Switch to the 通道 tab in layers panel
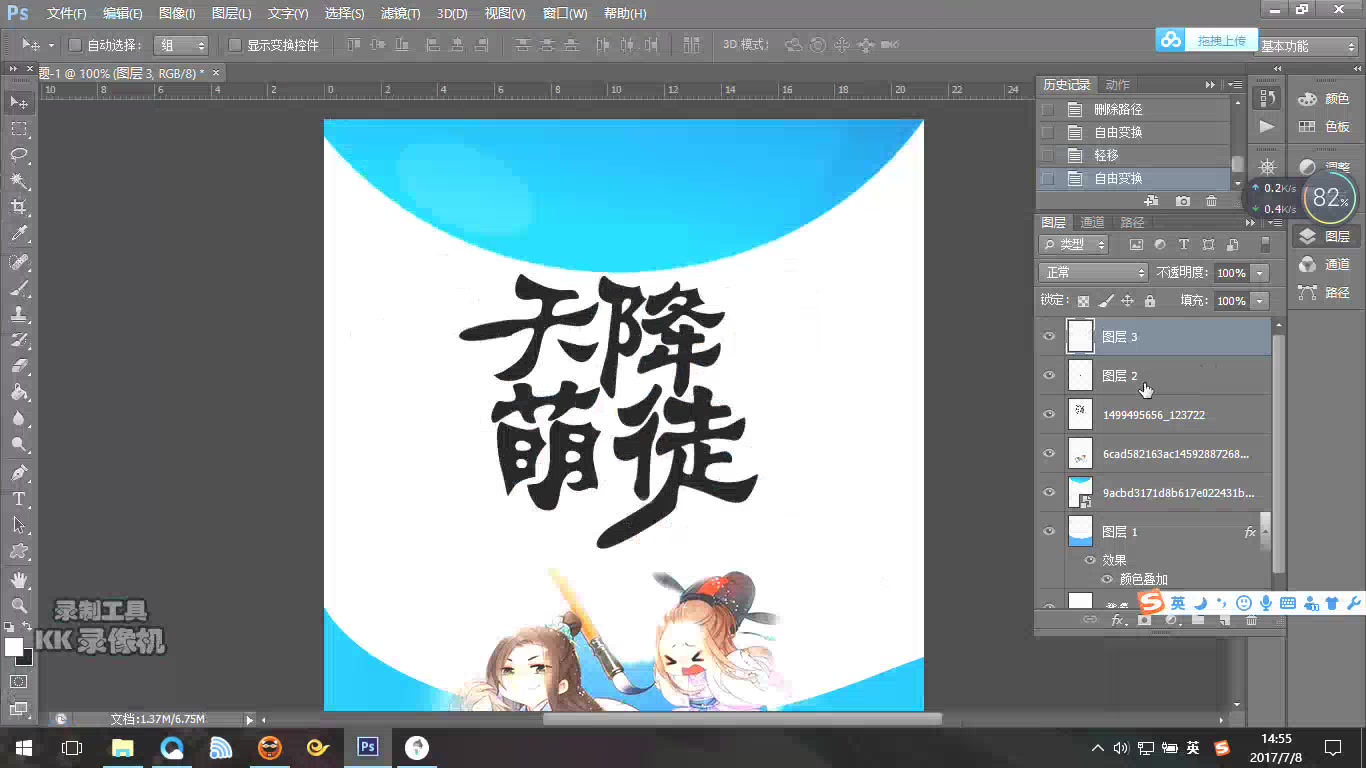 (x=1092, y=223)
